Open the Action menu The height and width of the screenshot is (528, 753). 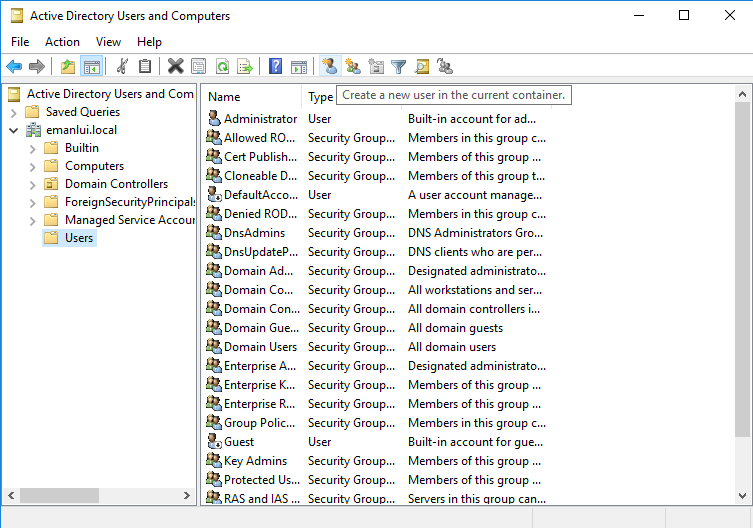tap(62, 42)
